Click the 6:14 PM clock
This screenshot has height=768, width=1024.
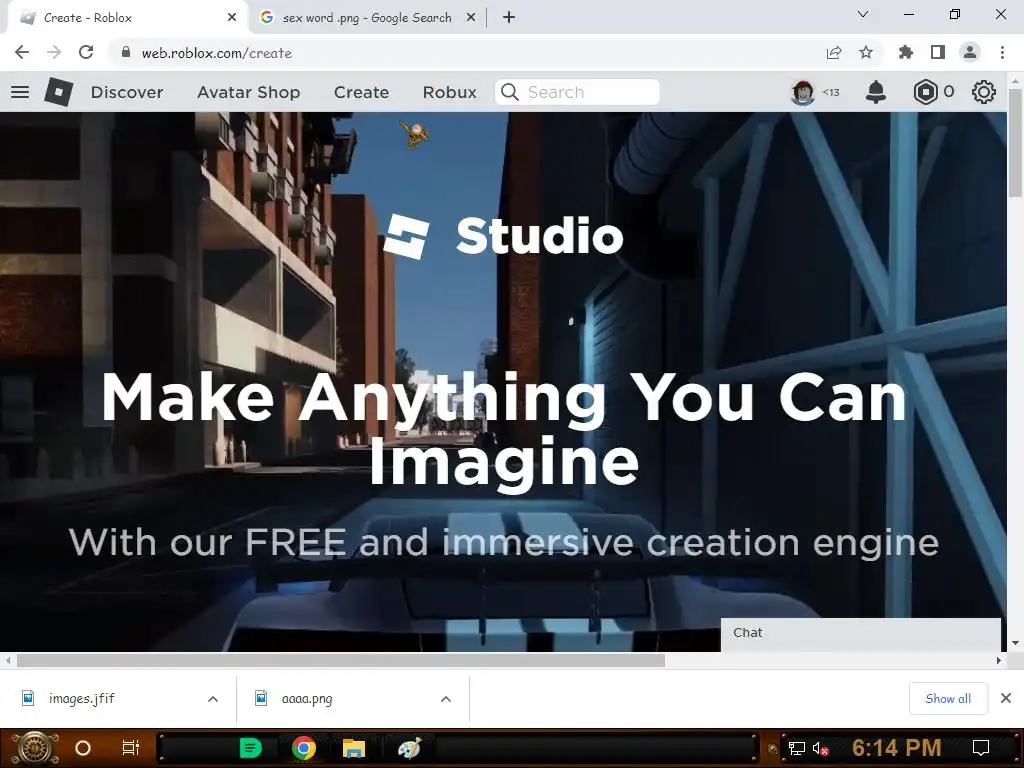pos(897,748)
